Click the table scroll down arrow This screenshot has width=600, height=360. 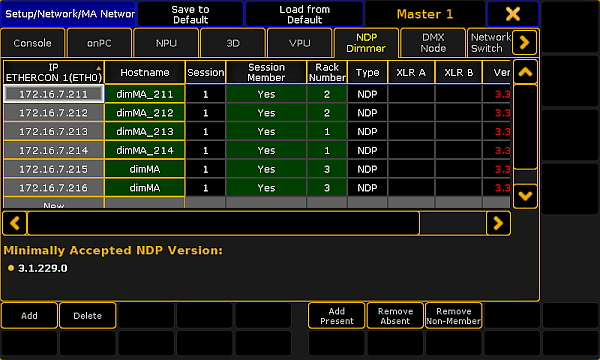525,196
